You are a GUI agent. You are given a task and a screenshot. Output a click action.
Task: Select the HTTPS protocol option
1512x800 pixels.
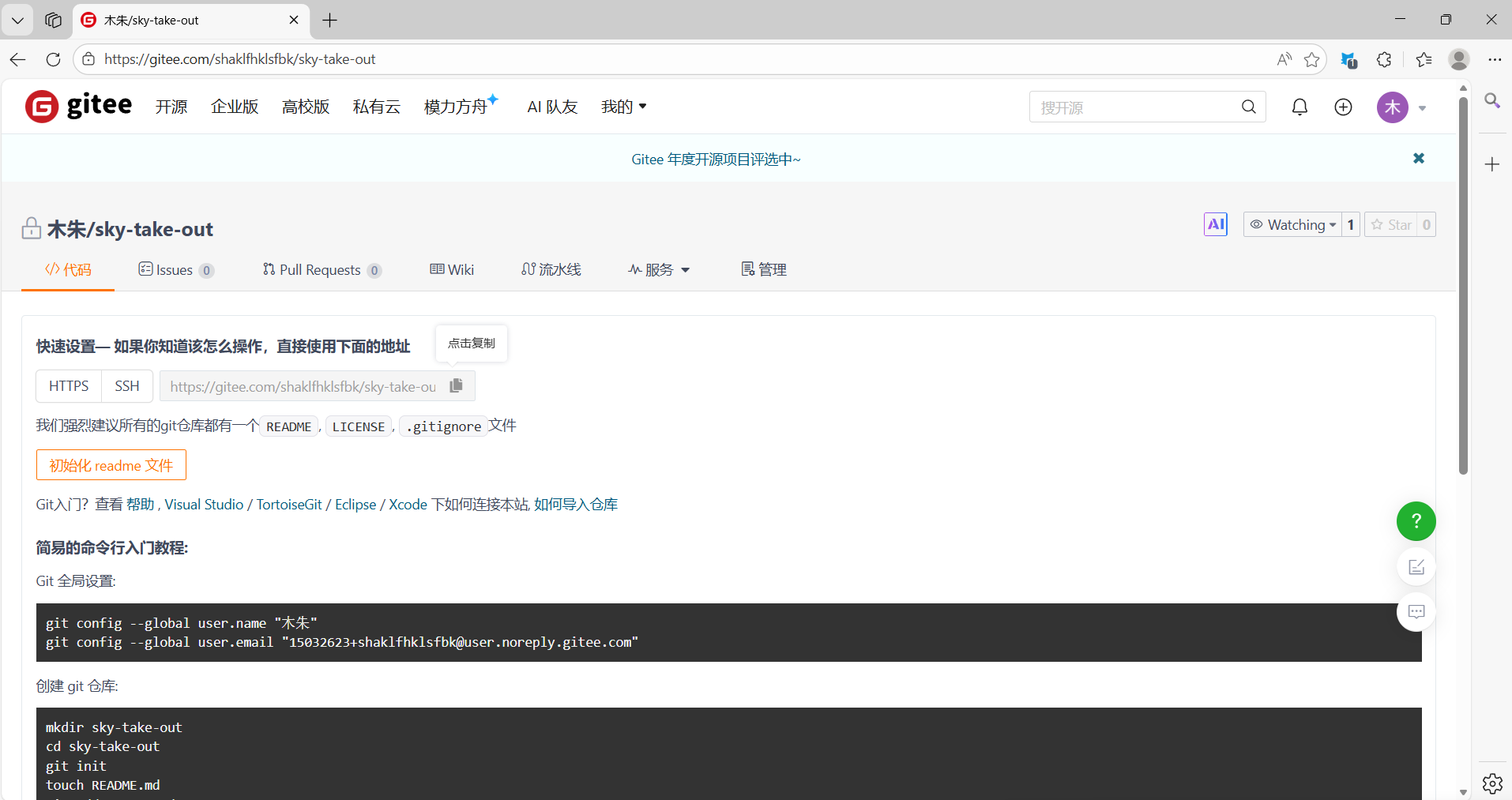(x=69, y=386)
